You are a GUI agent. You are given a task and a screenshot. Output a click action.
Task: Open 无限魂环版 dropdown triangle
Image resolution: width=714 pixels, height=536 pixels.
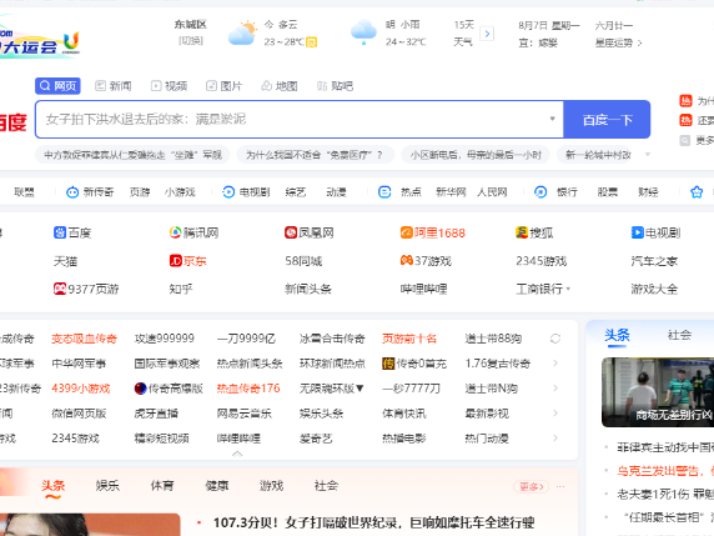tap(360, 388)
